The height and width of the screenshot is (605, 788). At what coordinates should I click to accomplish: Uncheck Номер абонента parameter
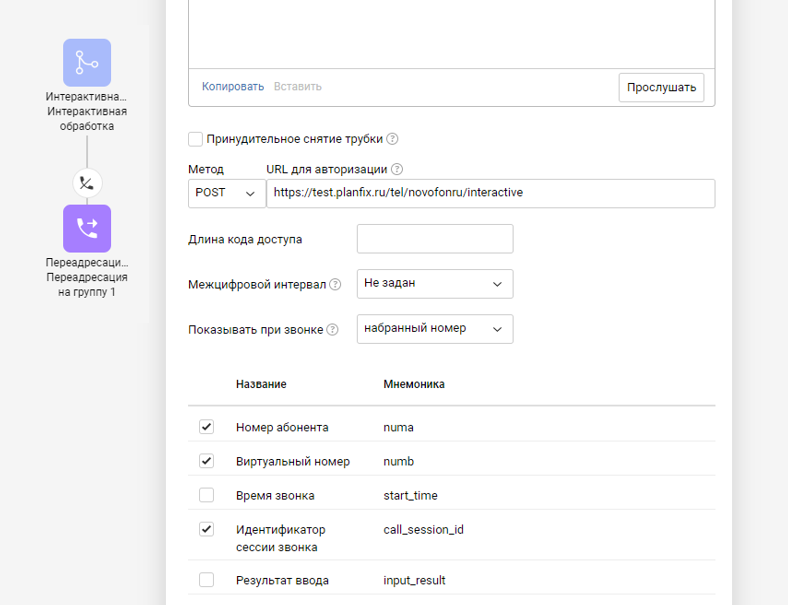(207, 427)
